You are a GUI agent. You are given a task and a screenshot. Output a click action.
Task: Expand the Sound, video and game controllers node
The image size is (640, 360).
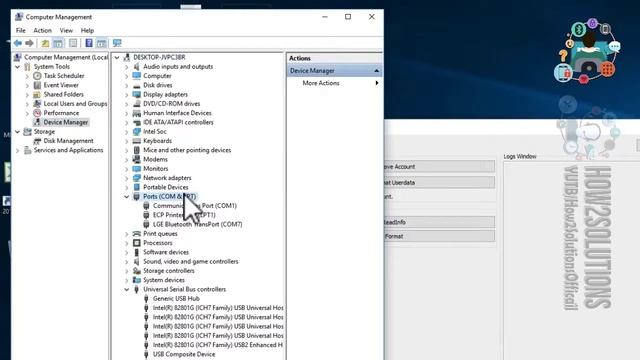[x=127, y=262]
